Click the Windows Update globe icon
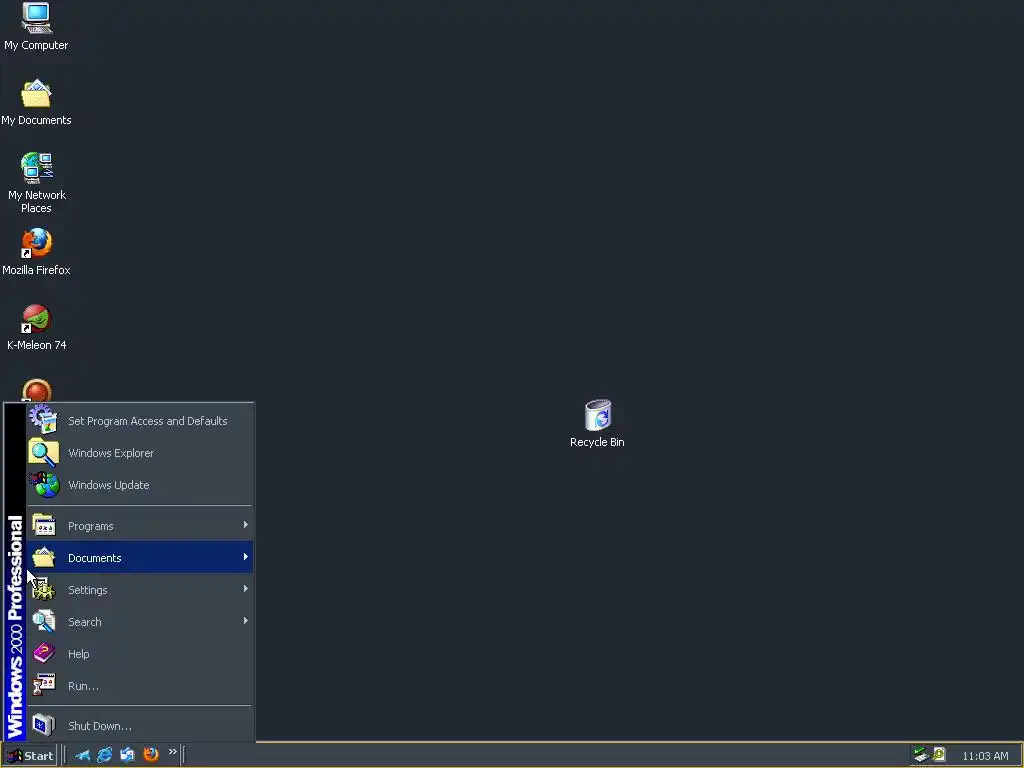 (x=44, y=485)
